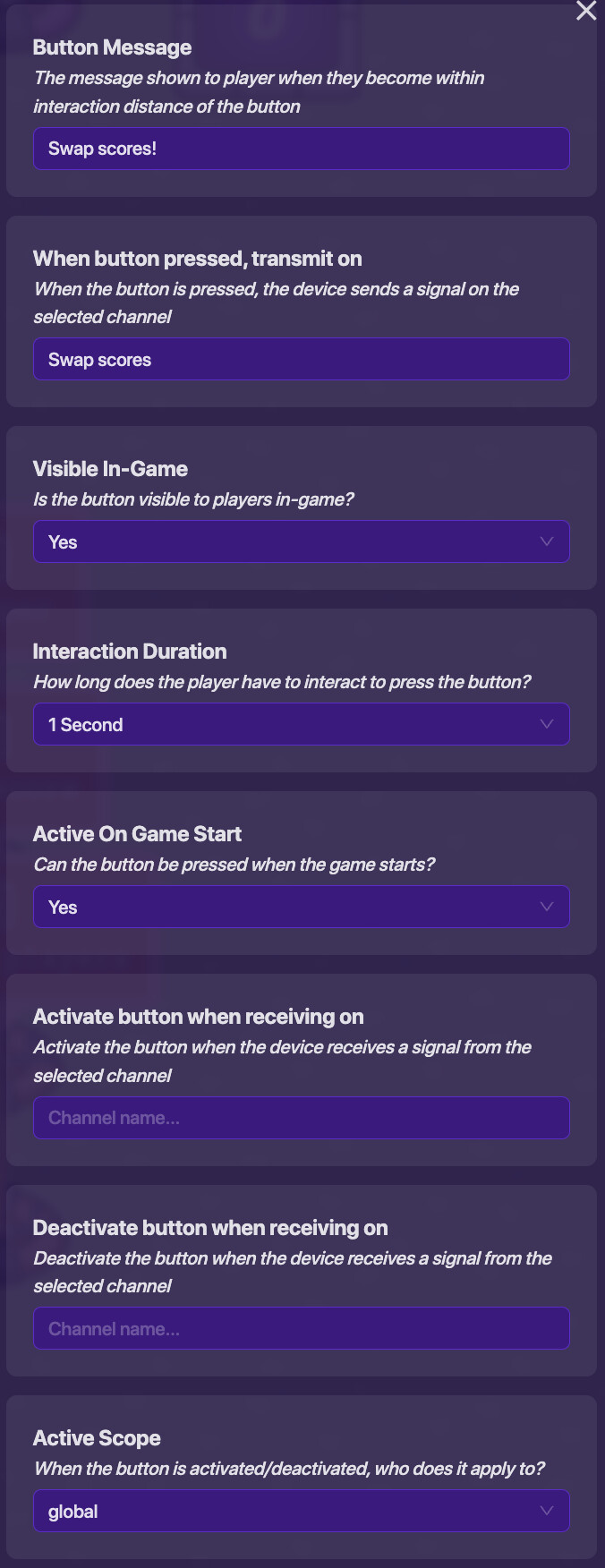
Task: Click the chevron arrow in Visible In-Game
Action: tap(547, 541)
